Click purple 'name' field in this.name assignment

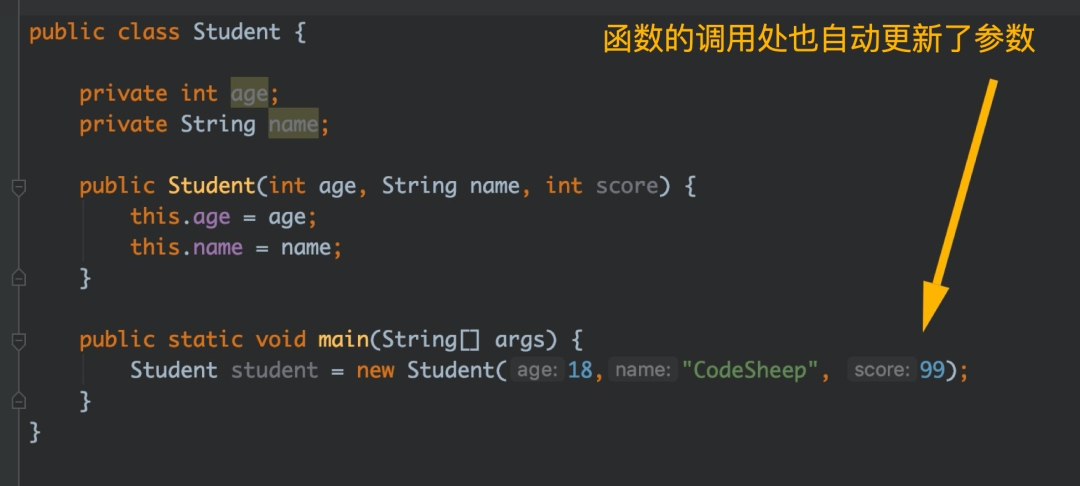coord(218,247)
